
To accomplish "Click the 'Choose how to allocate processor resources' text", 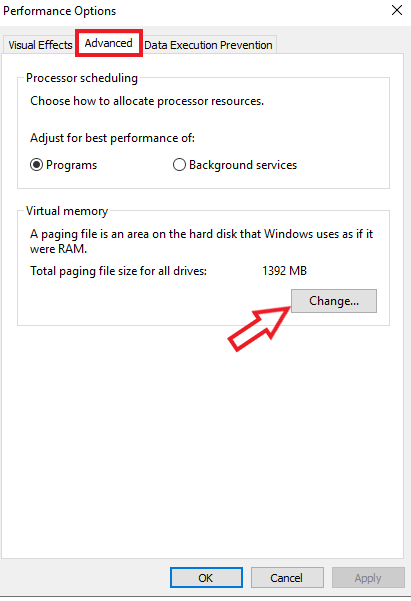I will (147, 101).
